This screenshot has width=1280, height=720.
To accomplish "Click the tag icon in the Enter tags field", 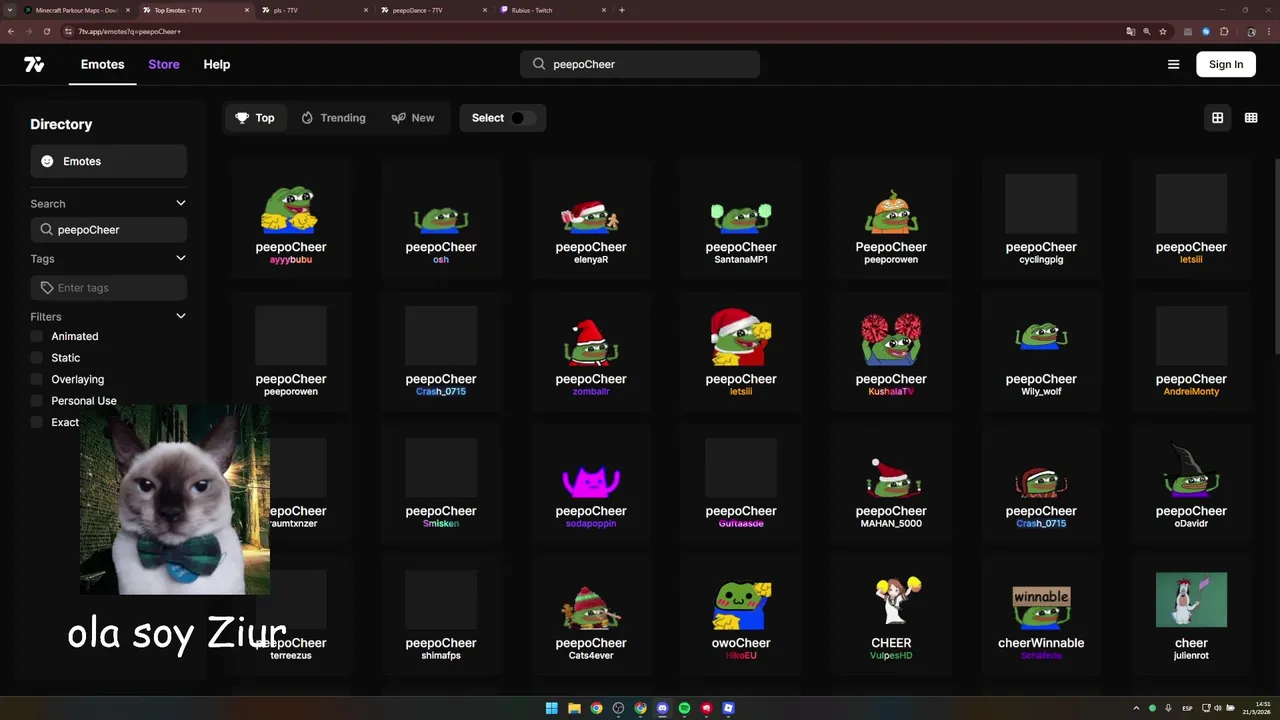I will tap(47, 288).
